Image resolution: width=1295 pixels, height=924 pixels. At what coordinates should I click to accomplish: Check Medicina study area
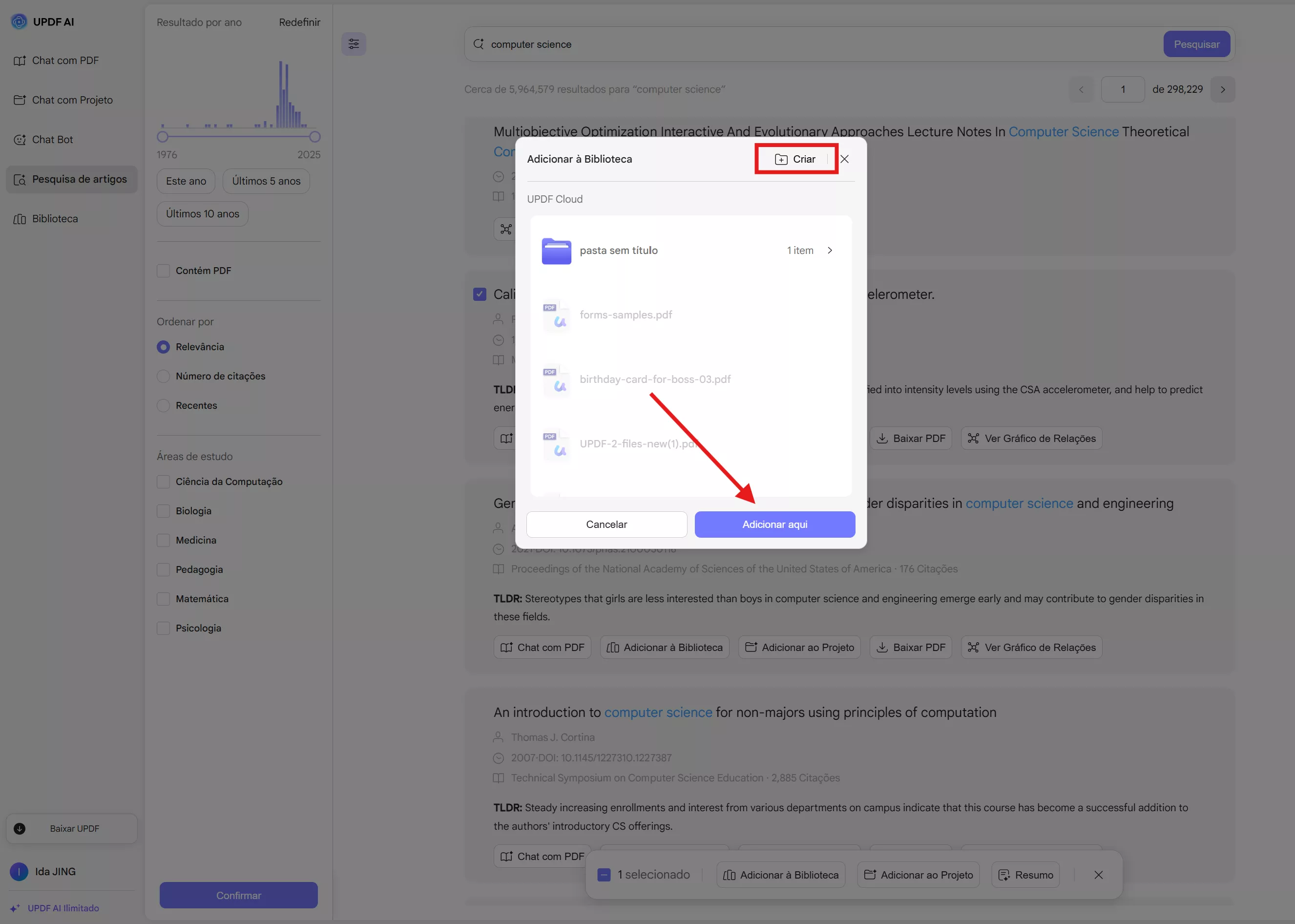tap(163, 541)
